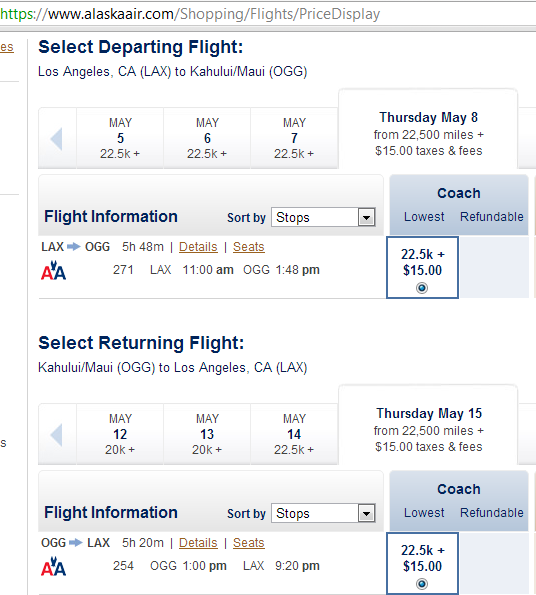Screen dimensions: 536x595
Task: View Seats for the departing flight 271
Action: (x=248, y=247)
